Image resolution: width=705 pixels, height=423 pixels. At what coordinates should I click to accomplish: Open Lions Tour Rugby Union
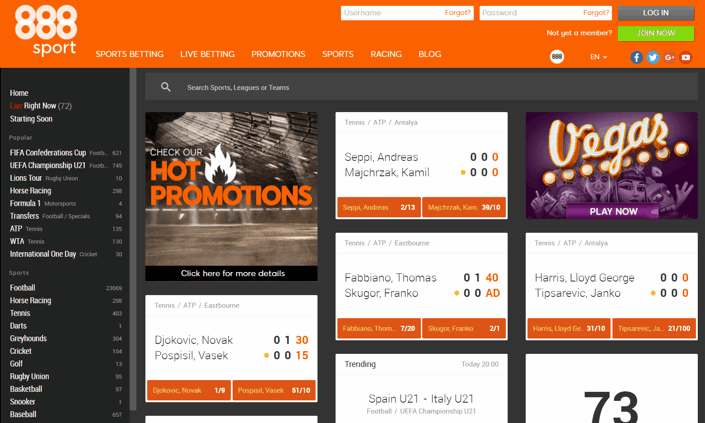point(66,178)
